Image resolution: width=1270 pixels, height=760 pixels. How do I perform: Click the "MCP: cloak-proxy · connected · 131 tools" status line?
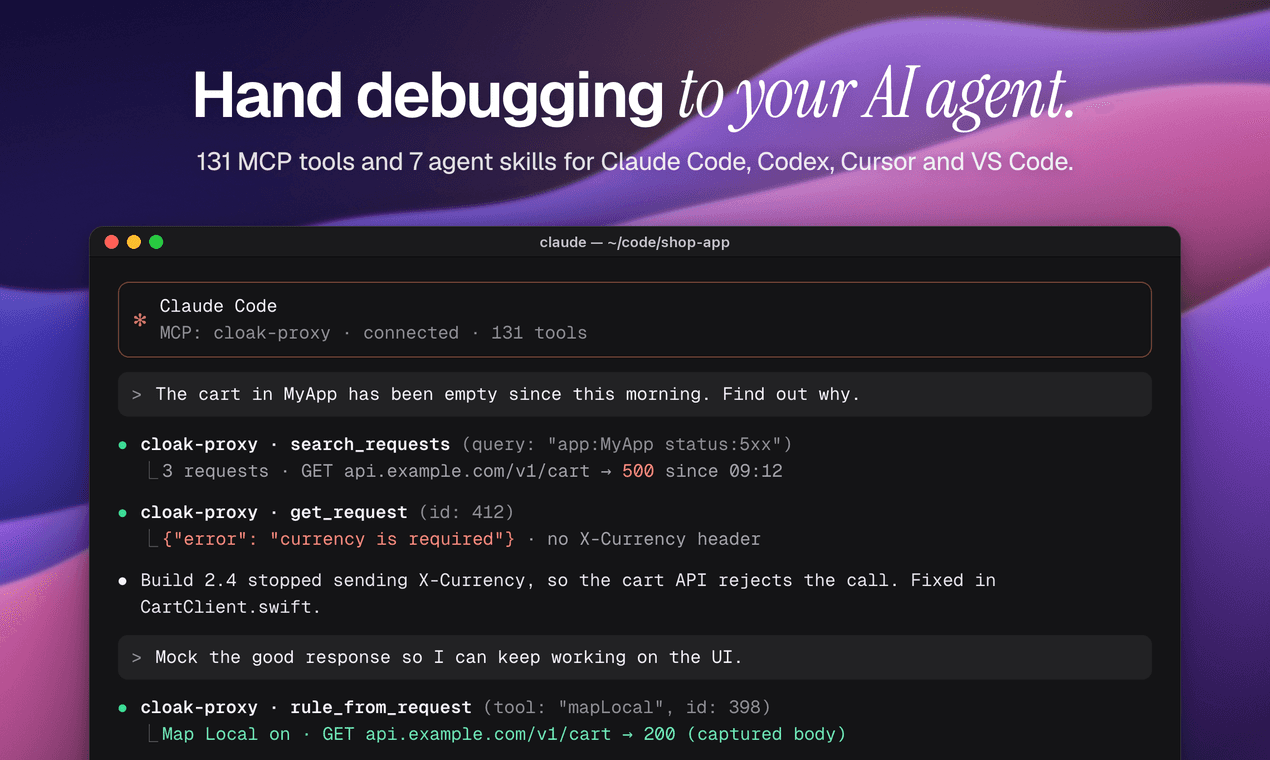(373, 333)
